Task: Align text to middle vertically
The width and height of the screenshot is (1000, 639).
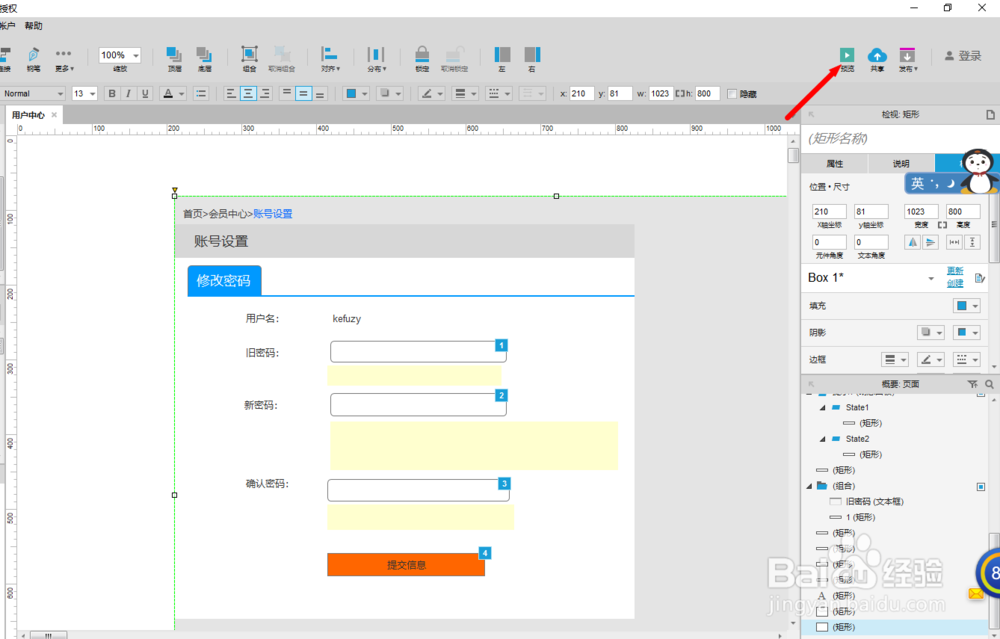Action: (304, 94)
